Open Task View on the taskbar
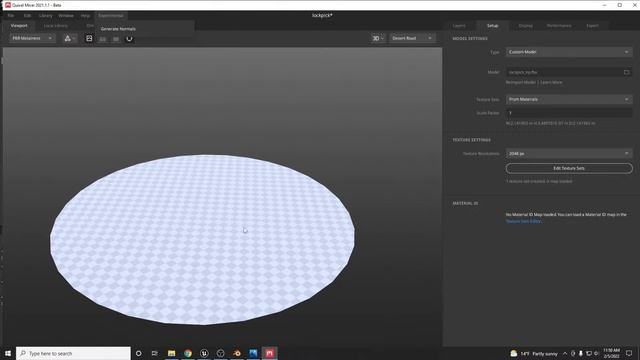The height and width of the screenshot is (360, 640). 154,353
